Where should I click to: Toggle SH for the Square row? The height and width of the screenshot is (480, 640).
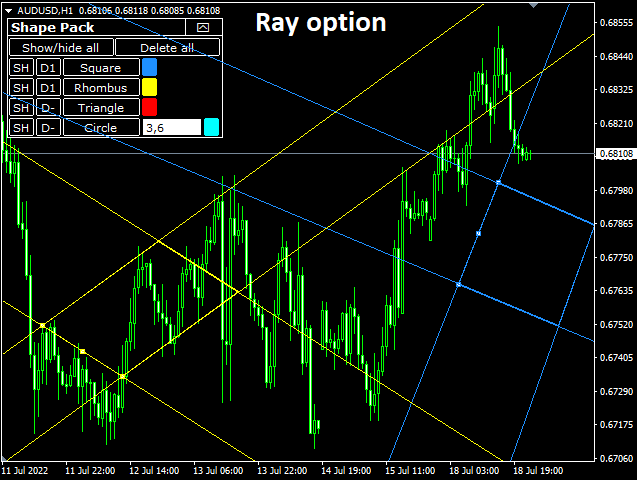pos(21,67)
